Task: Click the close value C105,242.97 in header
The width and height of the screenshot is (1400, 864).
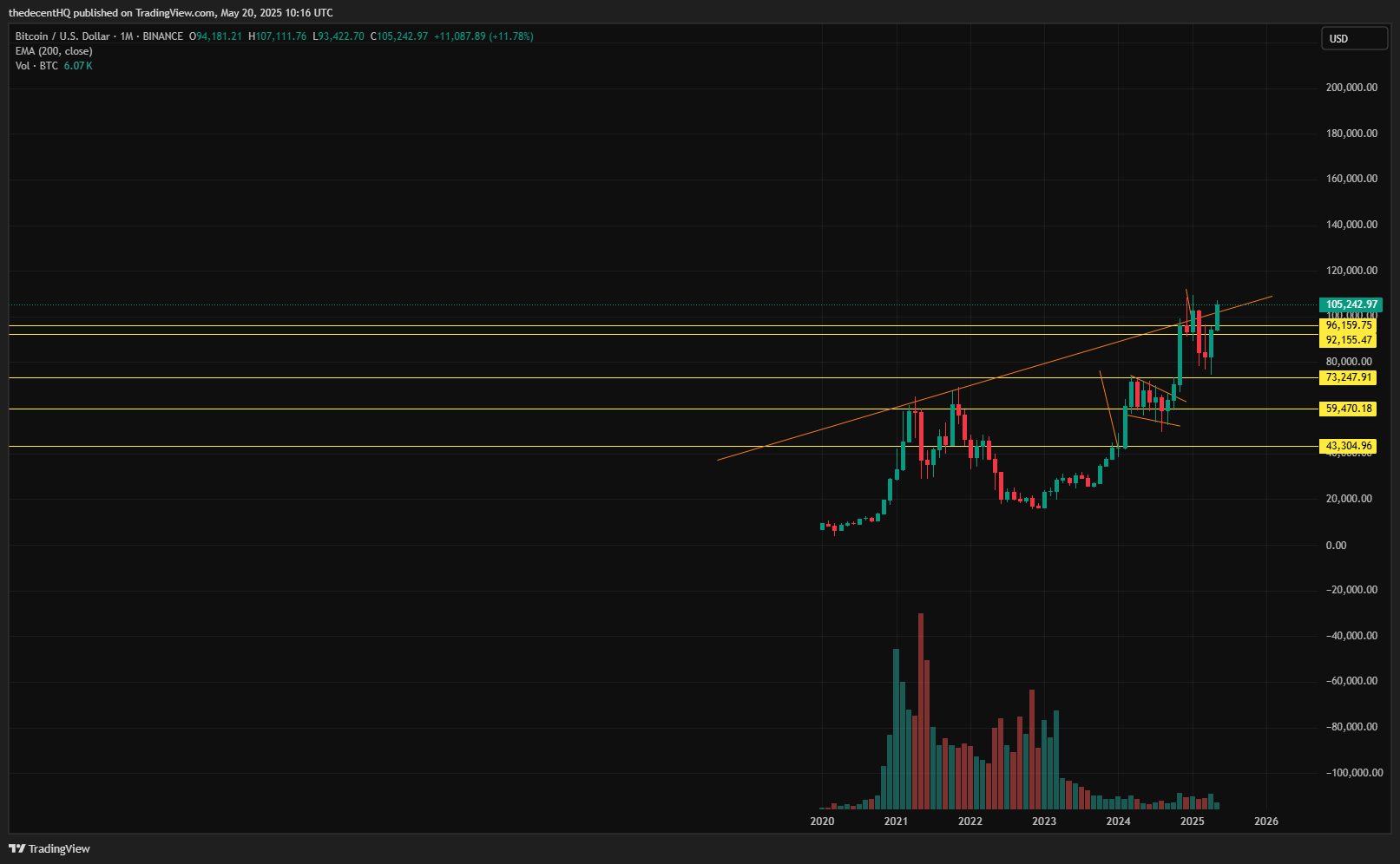Action: [399, 36]
